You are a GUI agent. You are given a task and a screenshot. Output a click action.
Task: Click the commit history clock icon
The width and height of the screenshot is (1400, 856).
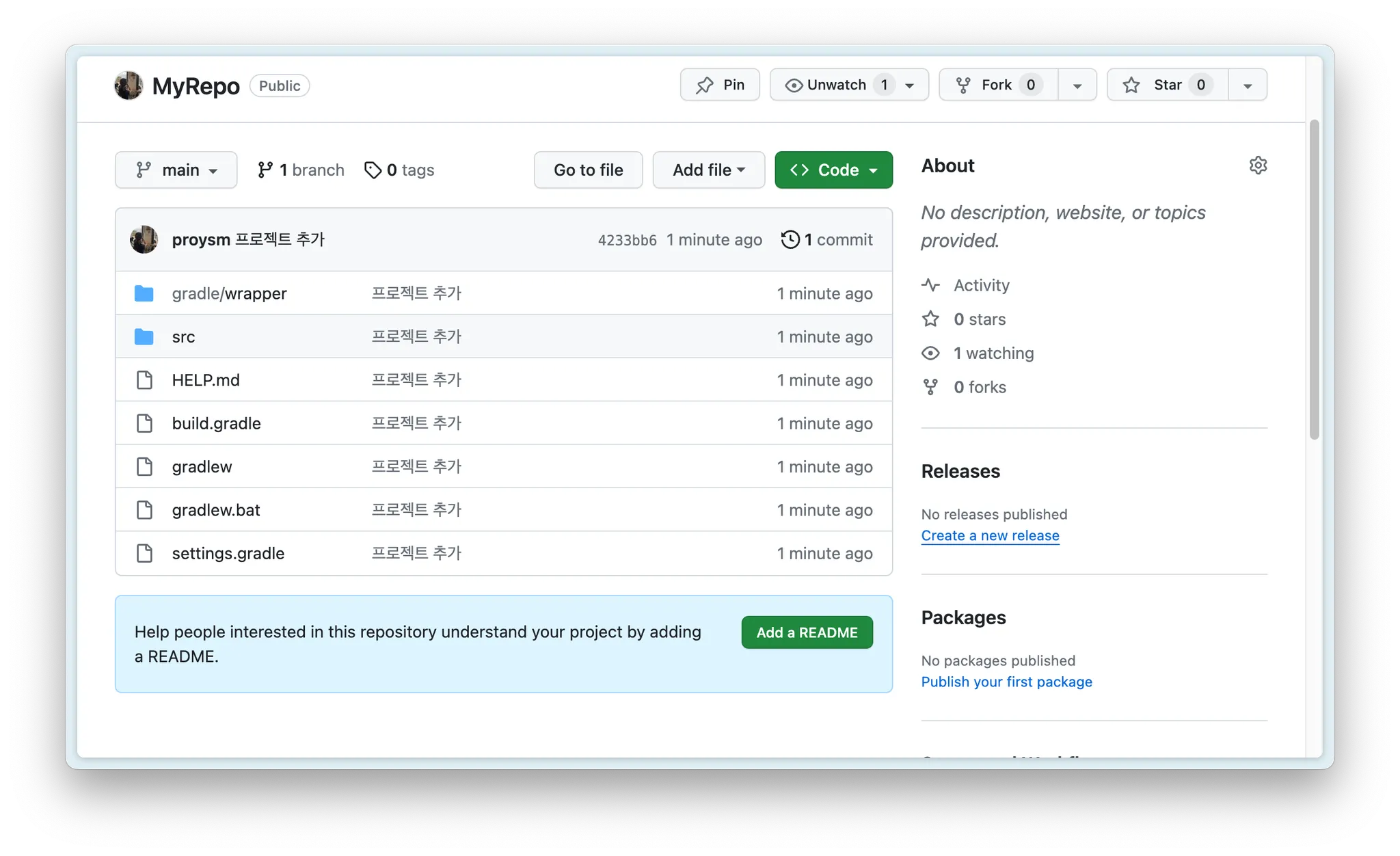click(790, 240)
